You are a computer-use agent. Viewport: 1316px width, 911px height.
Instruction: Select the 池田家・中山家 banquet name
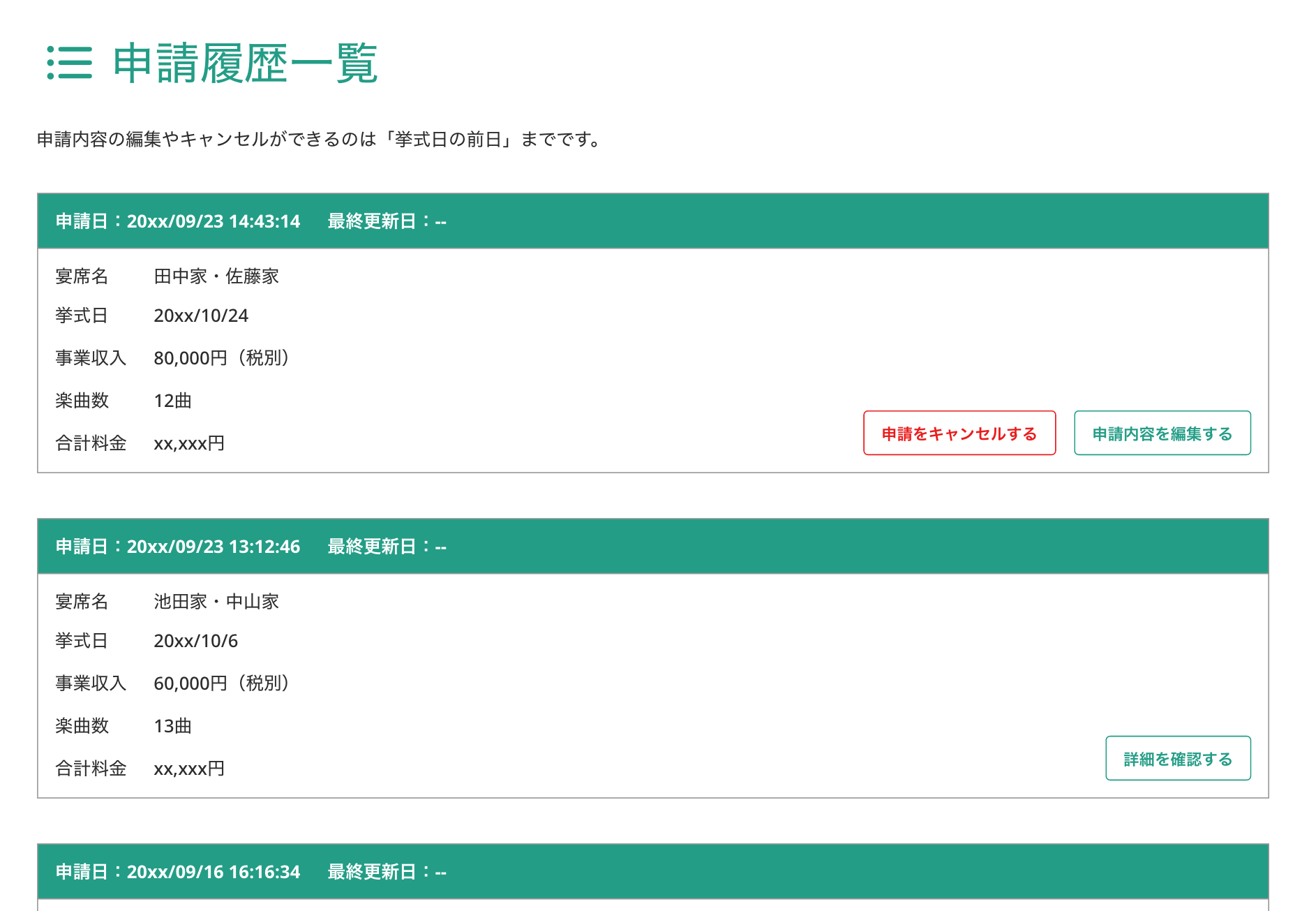click(x=216, y=602)
